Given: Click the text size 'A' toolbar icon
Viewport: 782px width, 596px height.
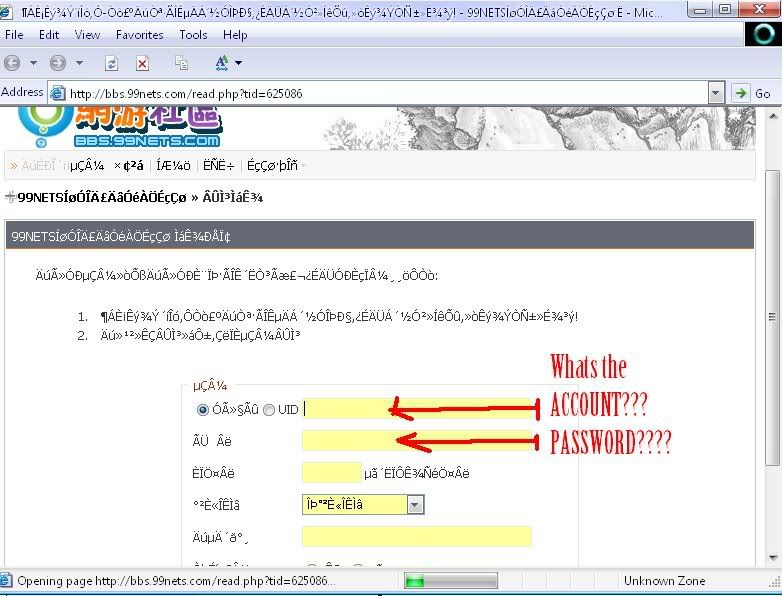Looking at the screenshot, I should pos(221,63).
